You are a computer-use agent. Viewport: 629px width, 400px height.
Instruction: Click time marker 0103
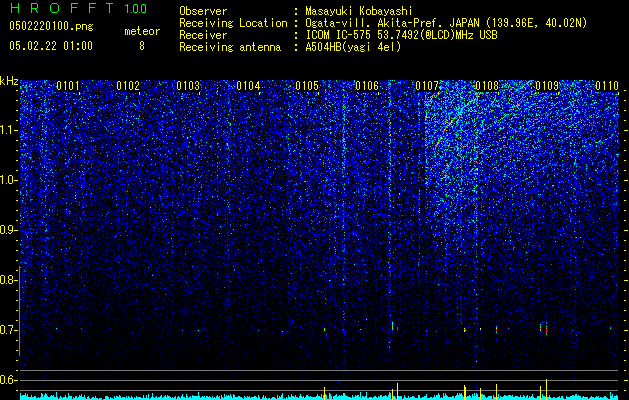[188, 86]
